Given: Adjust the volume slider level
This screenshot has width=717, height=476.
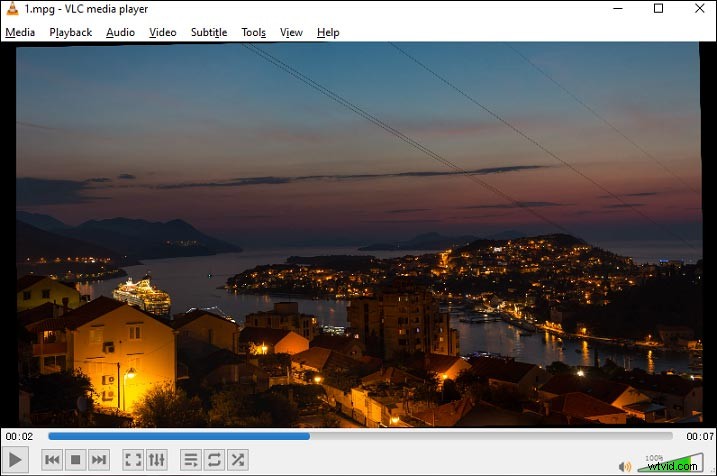Looking at the screenshot, I should click(x=670, y=465).
